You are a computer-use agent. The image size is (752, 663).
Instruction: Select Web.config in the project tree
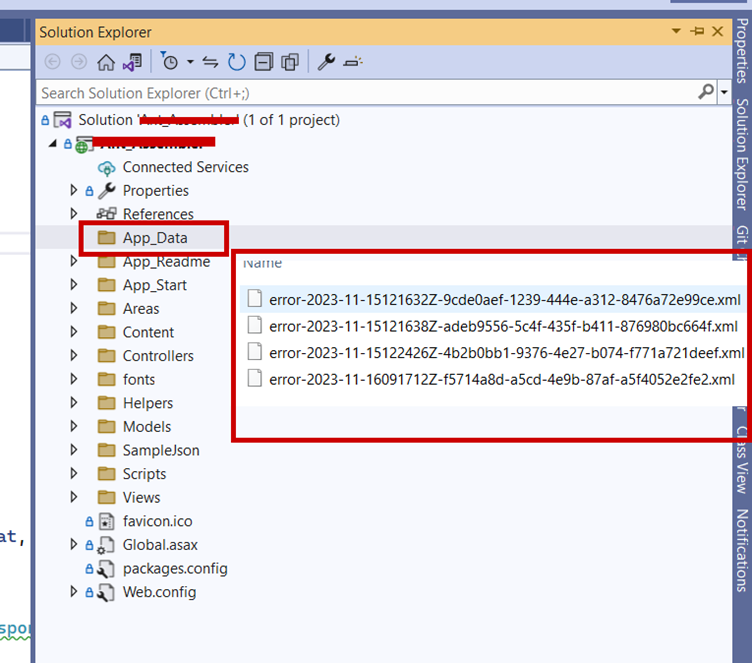pos(158,592)
